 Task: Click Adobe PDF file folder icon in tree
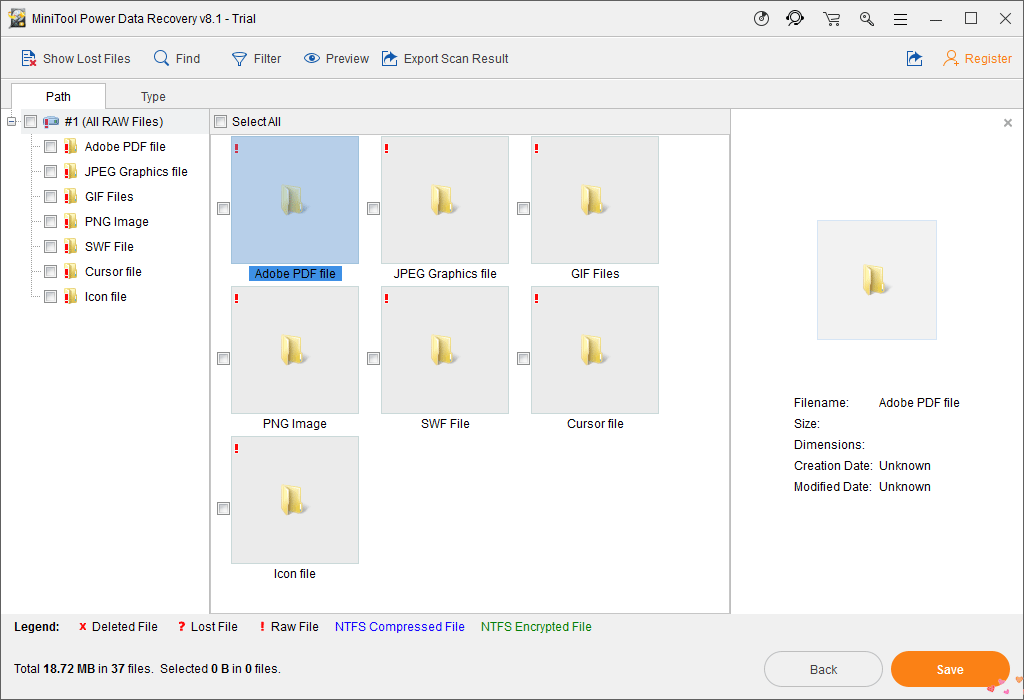(71, 146)
